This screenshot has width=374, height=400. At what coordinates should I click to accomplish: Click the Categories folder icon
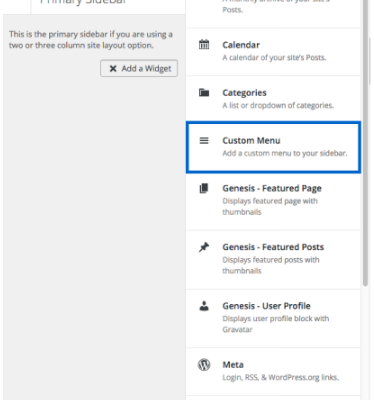coord(204,92)
